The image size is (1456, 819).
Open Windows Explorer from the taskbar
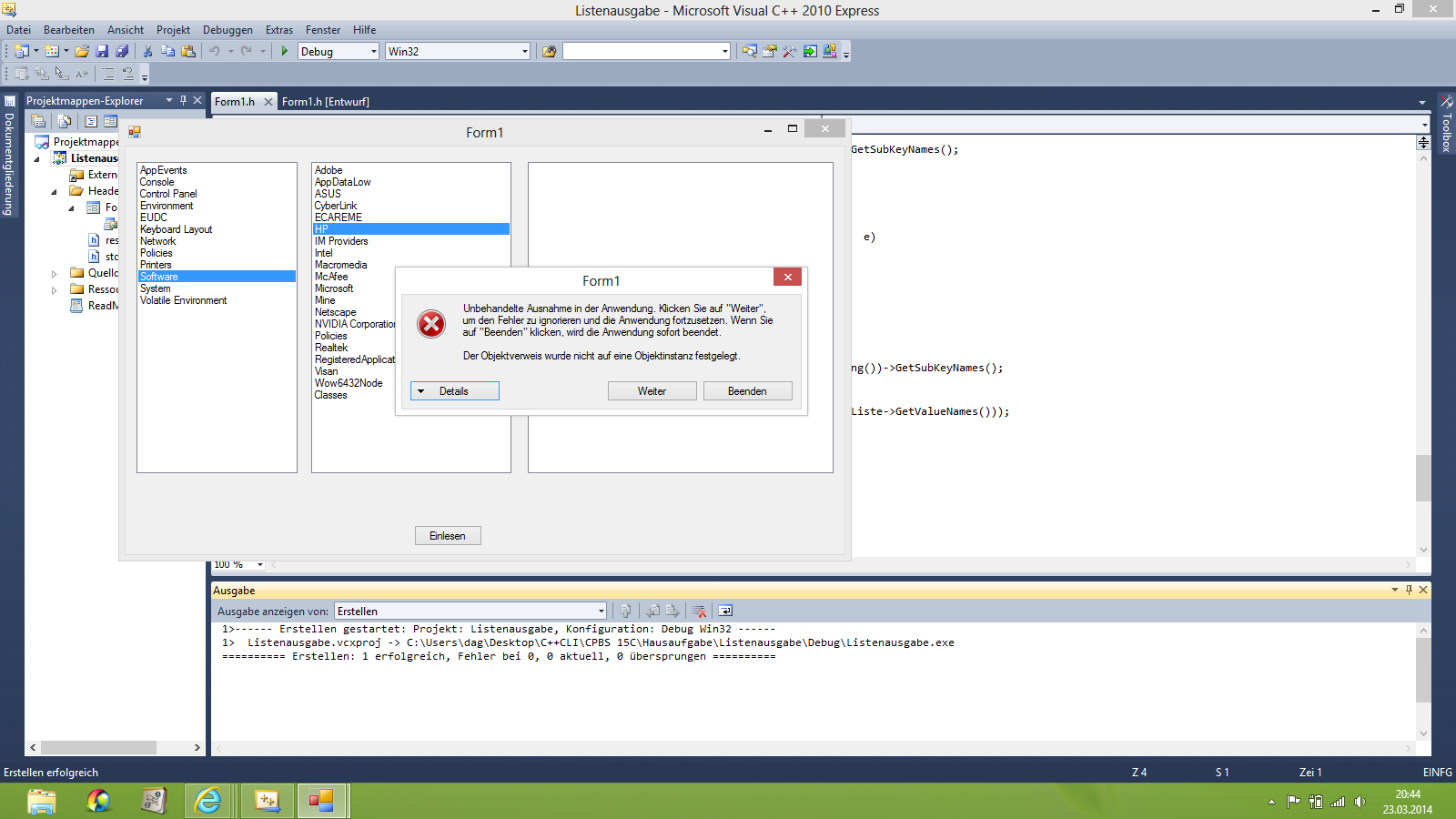click(x=41, y=801)
